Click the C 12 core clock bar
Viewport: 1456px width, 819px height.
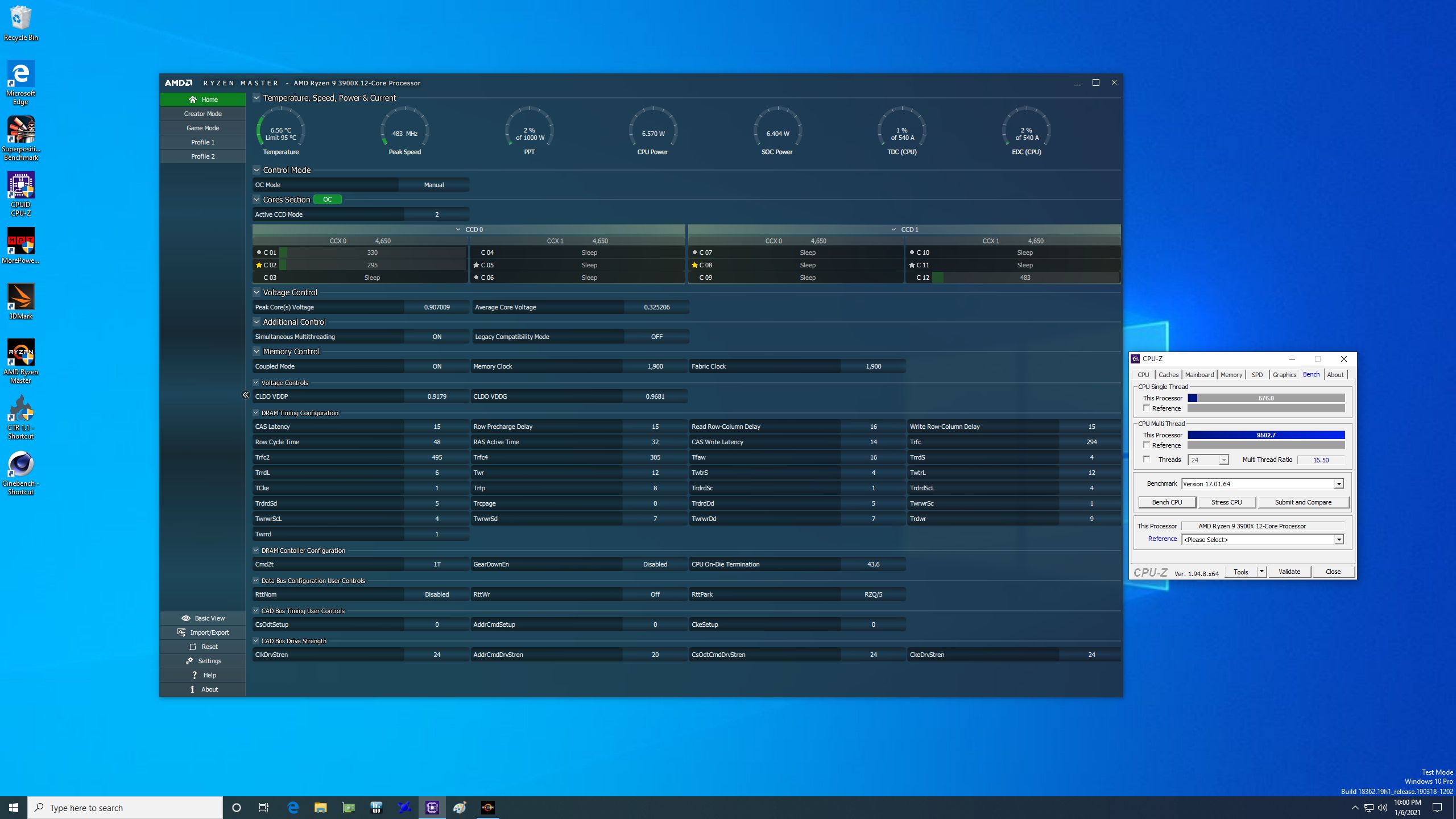point(1025,278)
